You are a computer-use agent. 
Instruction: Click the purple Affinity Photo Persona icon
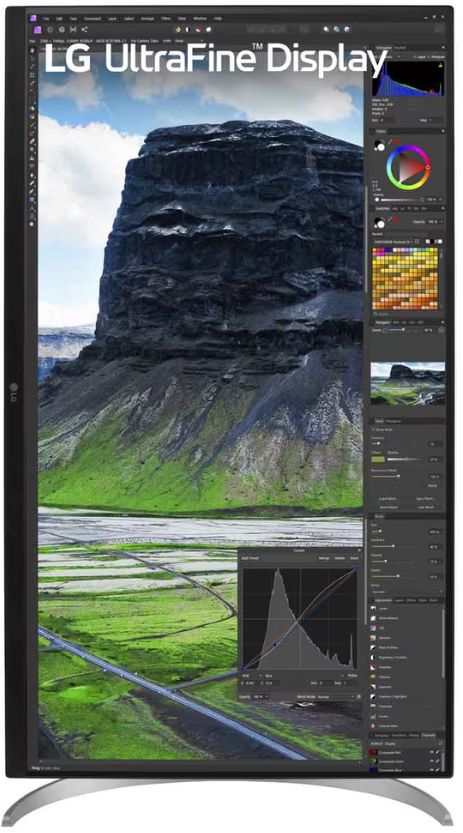point(37,30)
